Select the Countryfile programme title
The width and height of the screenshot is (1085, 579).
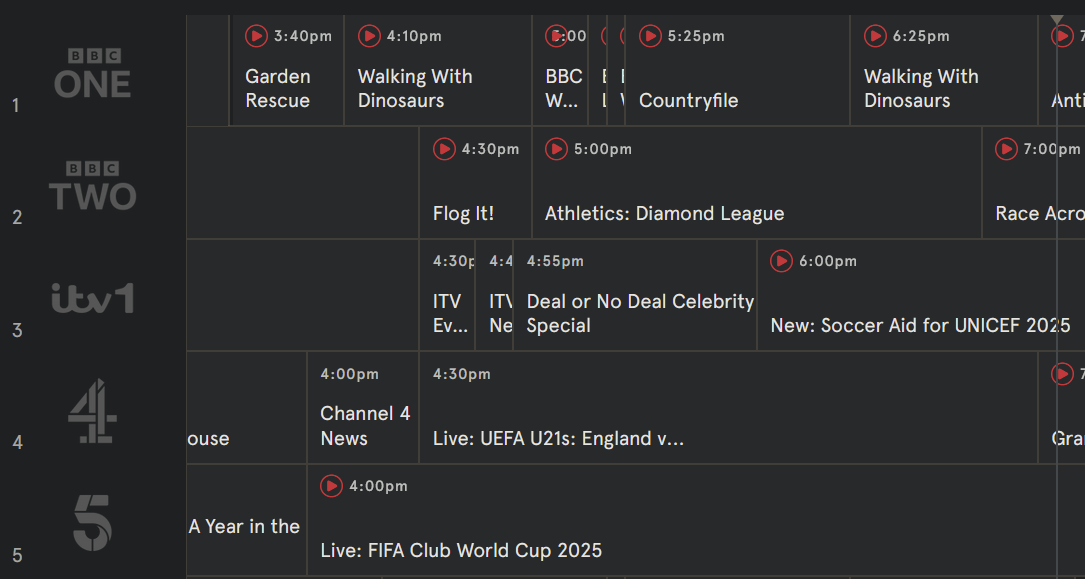point(689,101)
